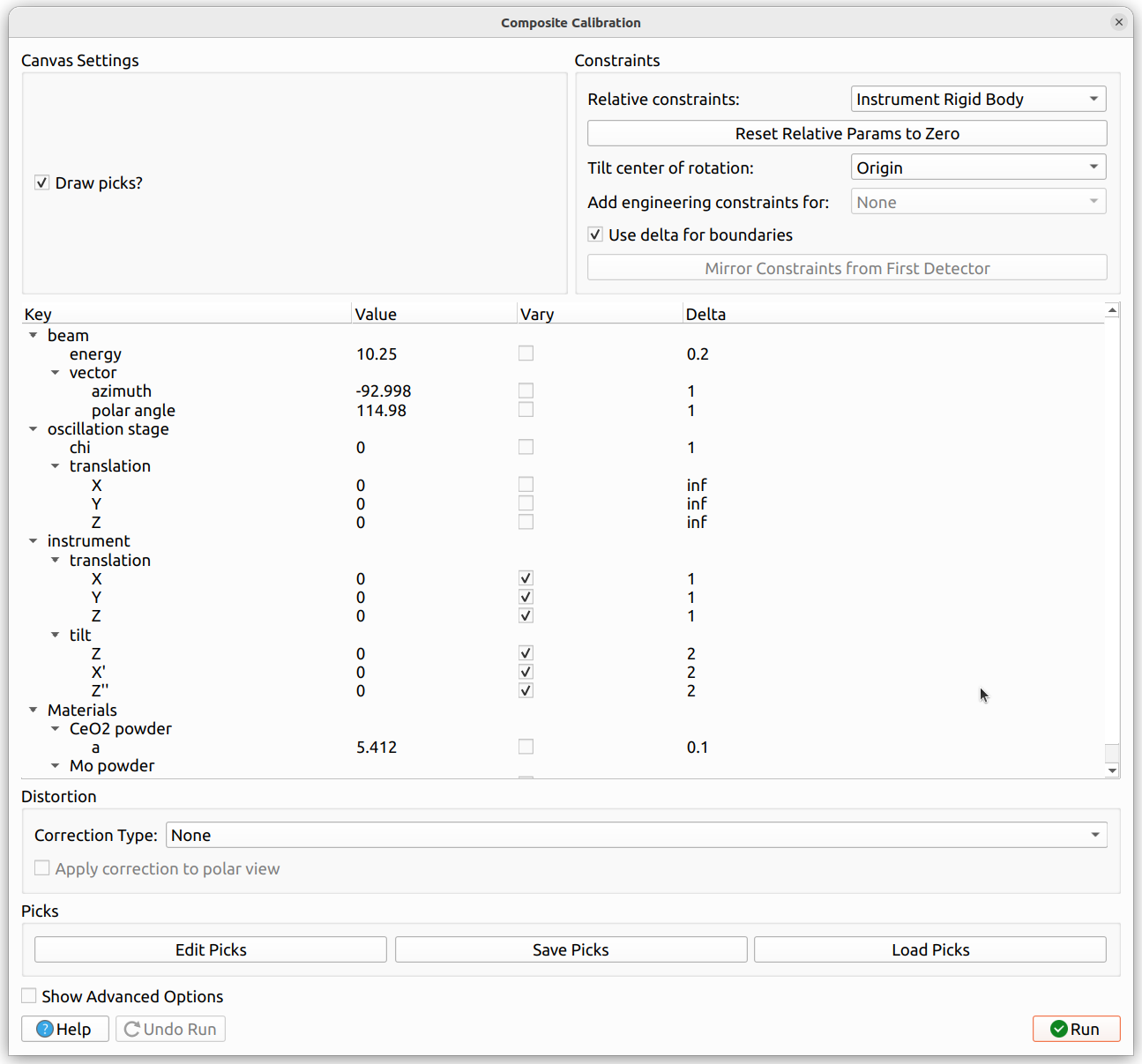This screenshot has height=1064, width=1142.
Task: Run the composite calibration
Action: pos(1077,1029)
